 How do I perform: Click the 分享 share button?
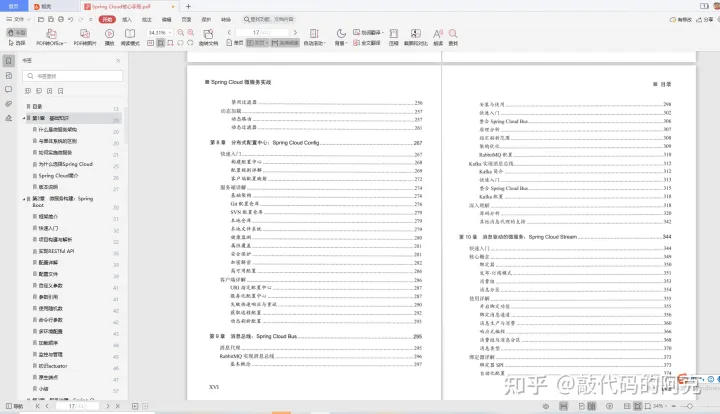(705, 20)
